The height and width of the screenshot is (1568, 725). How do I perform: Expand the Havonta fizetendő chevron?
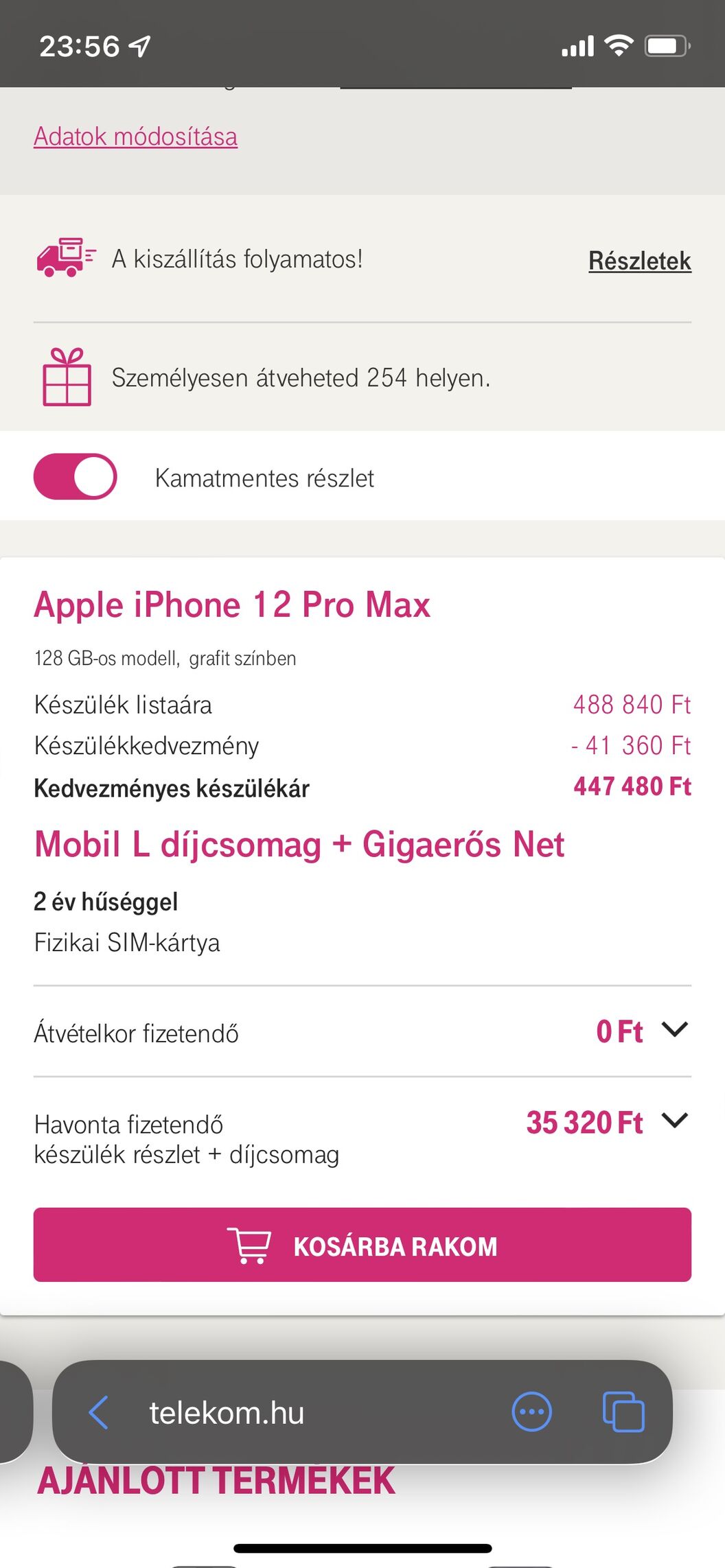tap(674, 1121)
